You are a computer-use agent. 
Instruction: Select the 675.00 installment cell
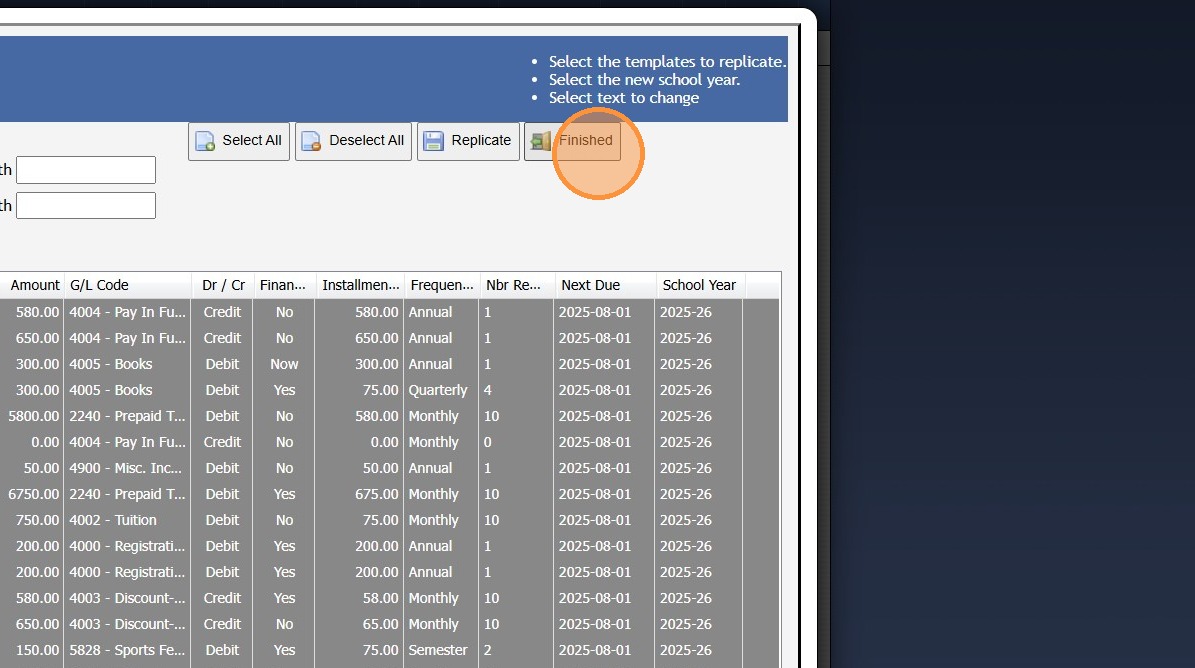[359, 494]
